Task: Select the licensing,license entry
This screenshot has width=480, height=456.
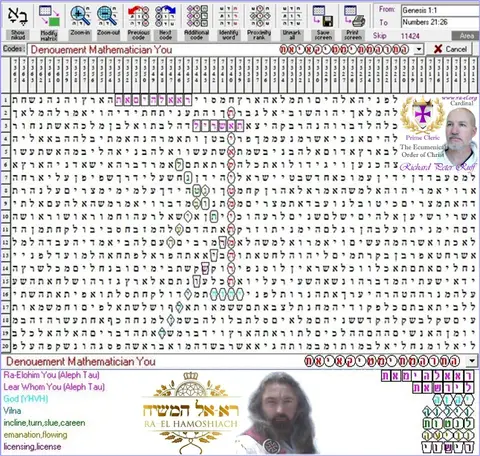Action: pos(32,447)
